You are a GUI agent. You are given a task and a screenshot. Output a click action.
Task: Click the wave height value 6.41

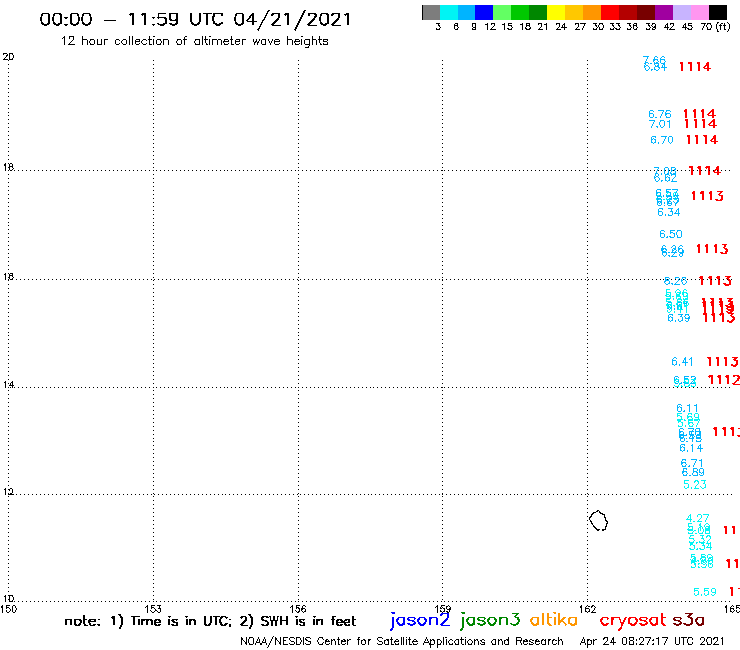click(682, 362)
